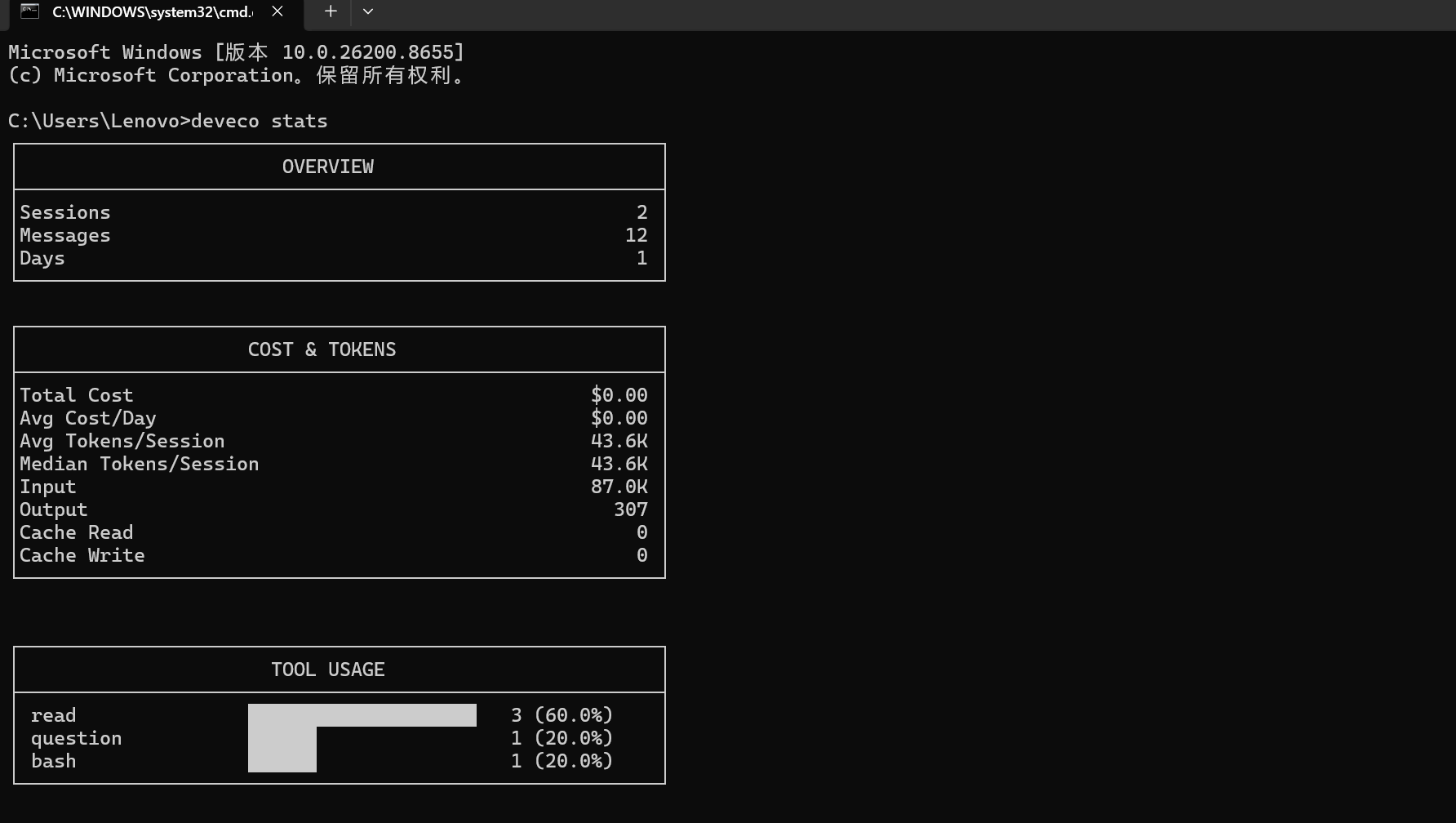The width and height of the screenshot is (1456, 823).
Task: Click the Cache Read label
Action: pyautogui.click(x=77, y=532)
